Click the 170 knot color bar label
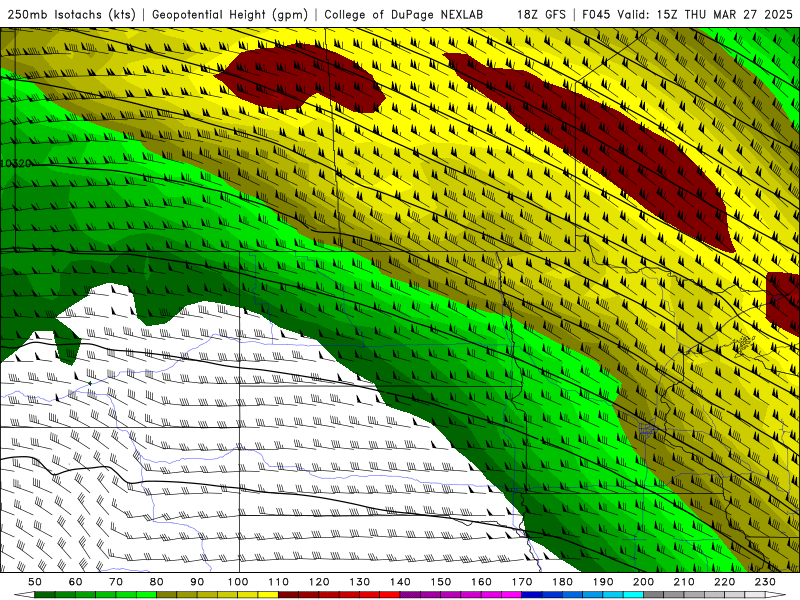800x600 pixels. (x=521, y=582)
